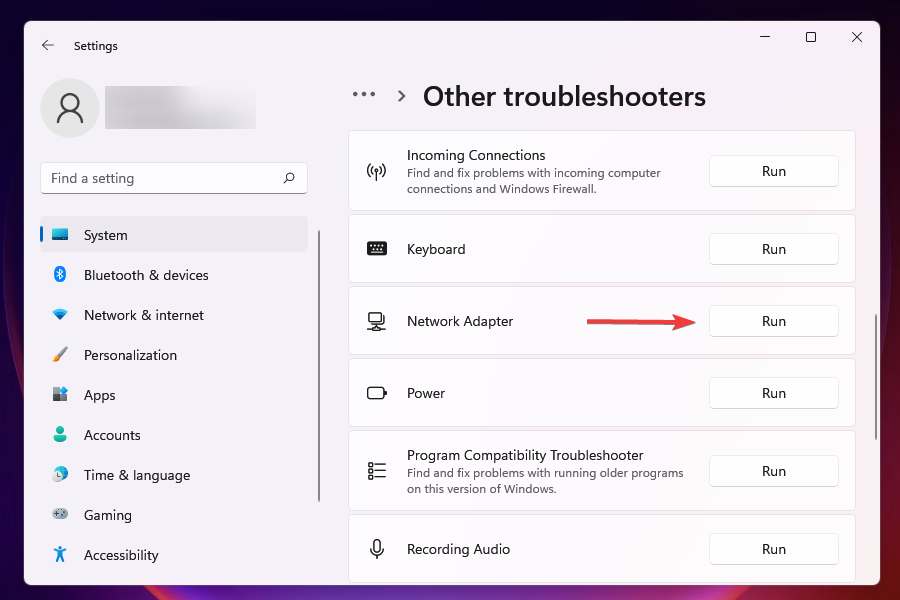Click the search magnifier icon
Image resolution: width=900 pixels, height=600 pixels.
pos(289,178)
